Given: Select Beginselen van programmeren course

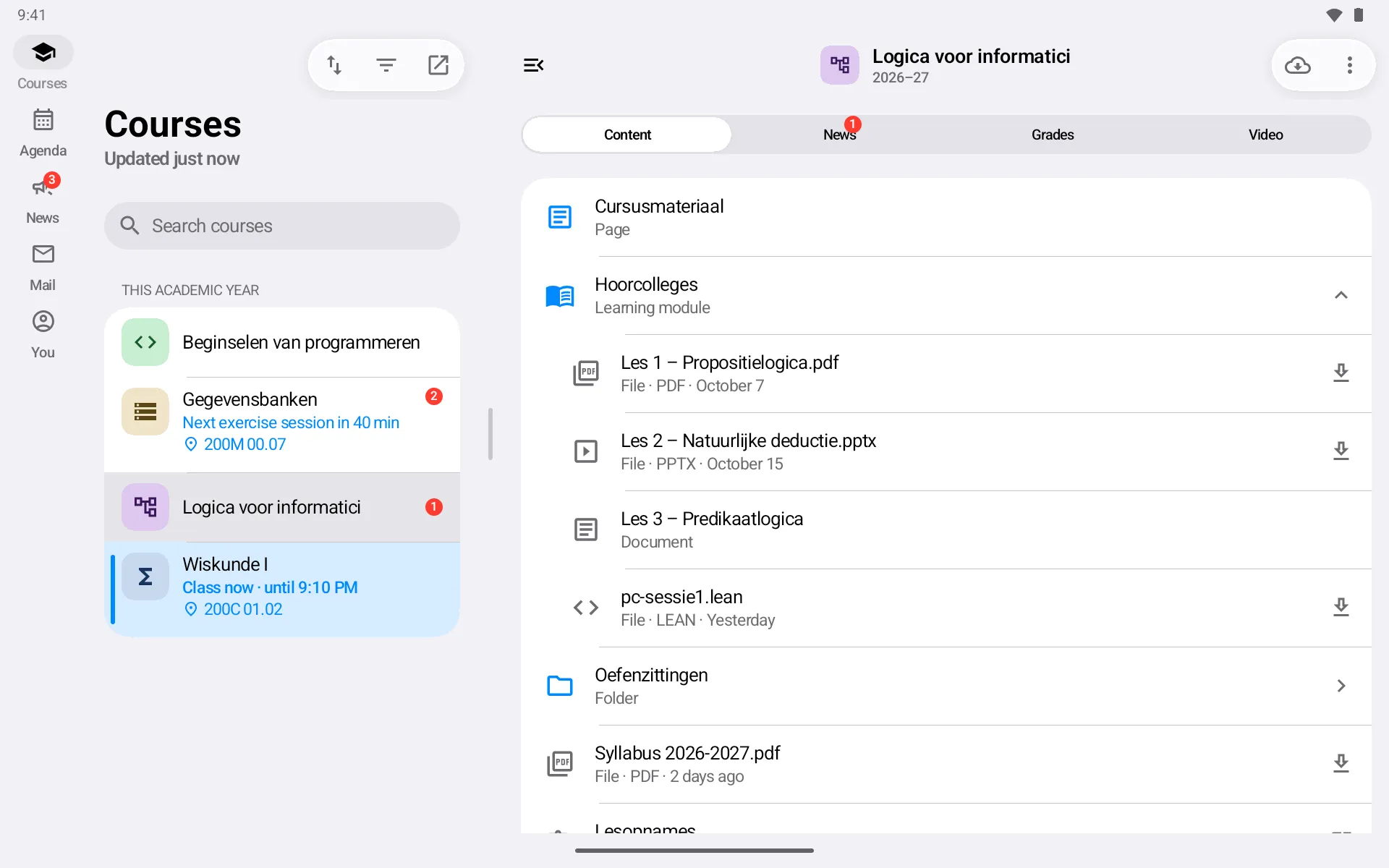Looking at the screenshot, I should click(282, 342).
